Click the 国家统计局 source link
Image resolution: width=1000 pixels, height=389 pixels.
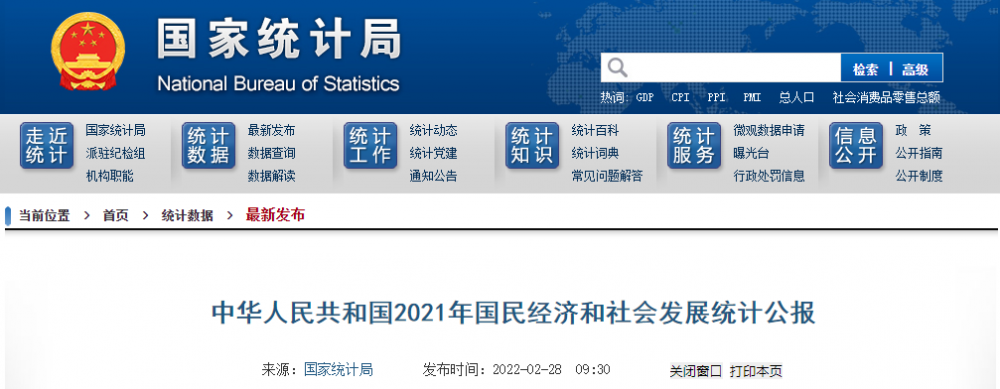339,369
